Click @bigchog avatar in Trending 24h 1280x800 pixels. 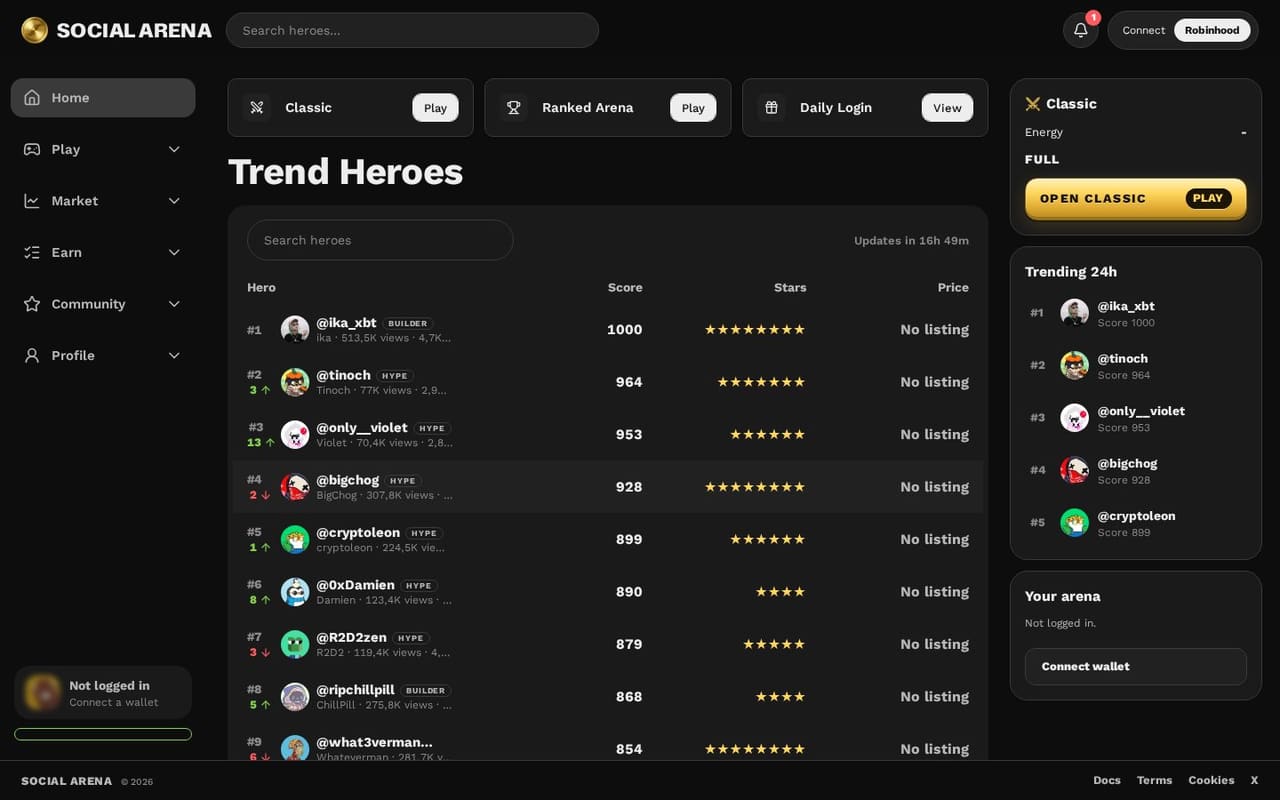1074,470
